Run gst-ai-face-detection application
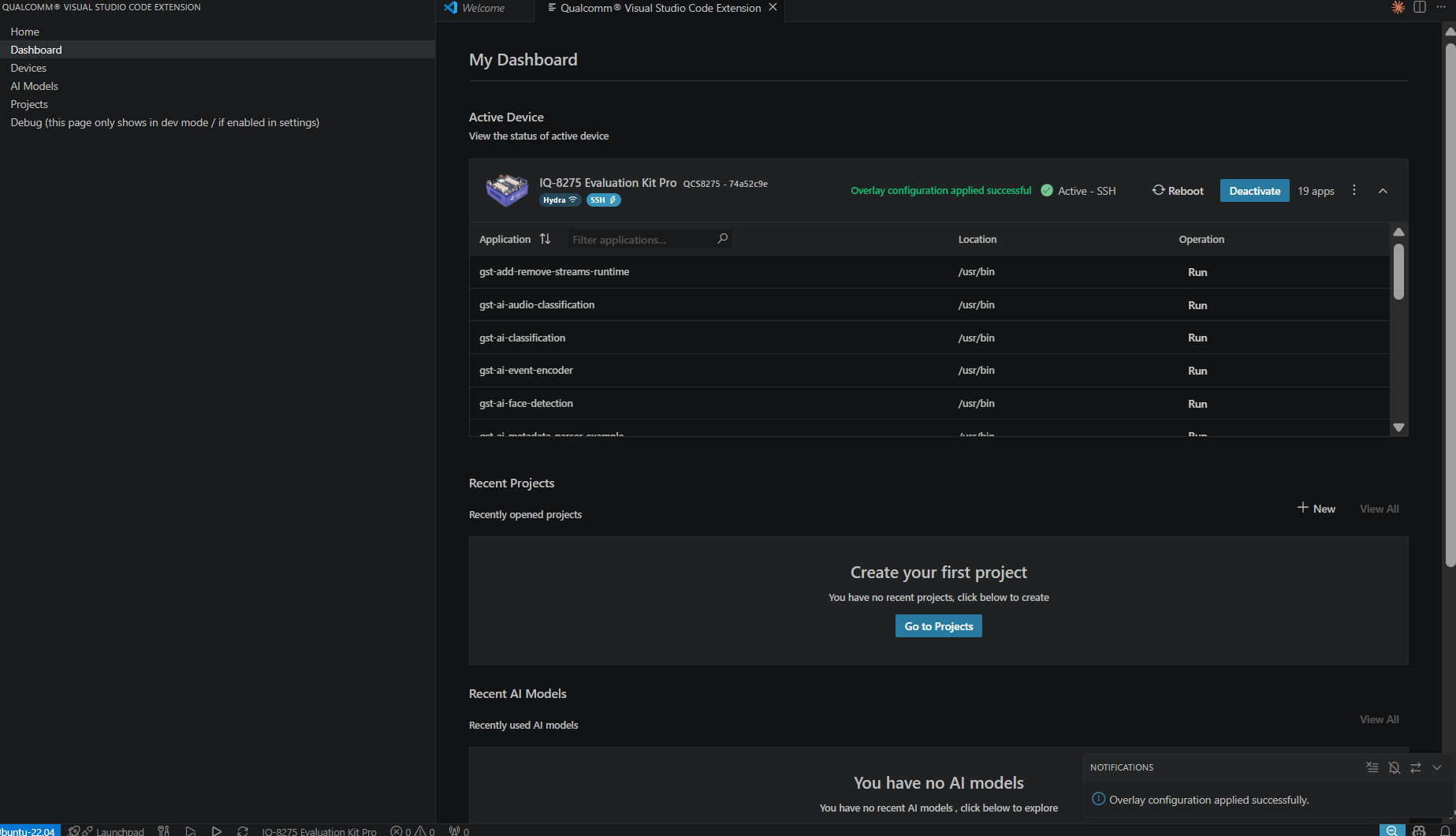This screenshot has height=836, width=1456. click(1197, 404)
